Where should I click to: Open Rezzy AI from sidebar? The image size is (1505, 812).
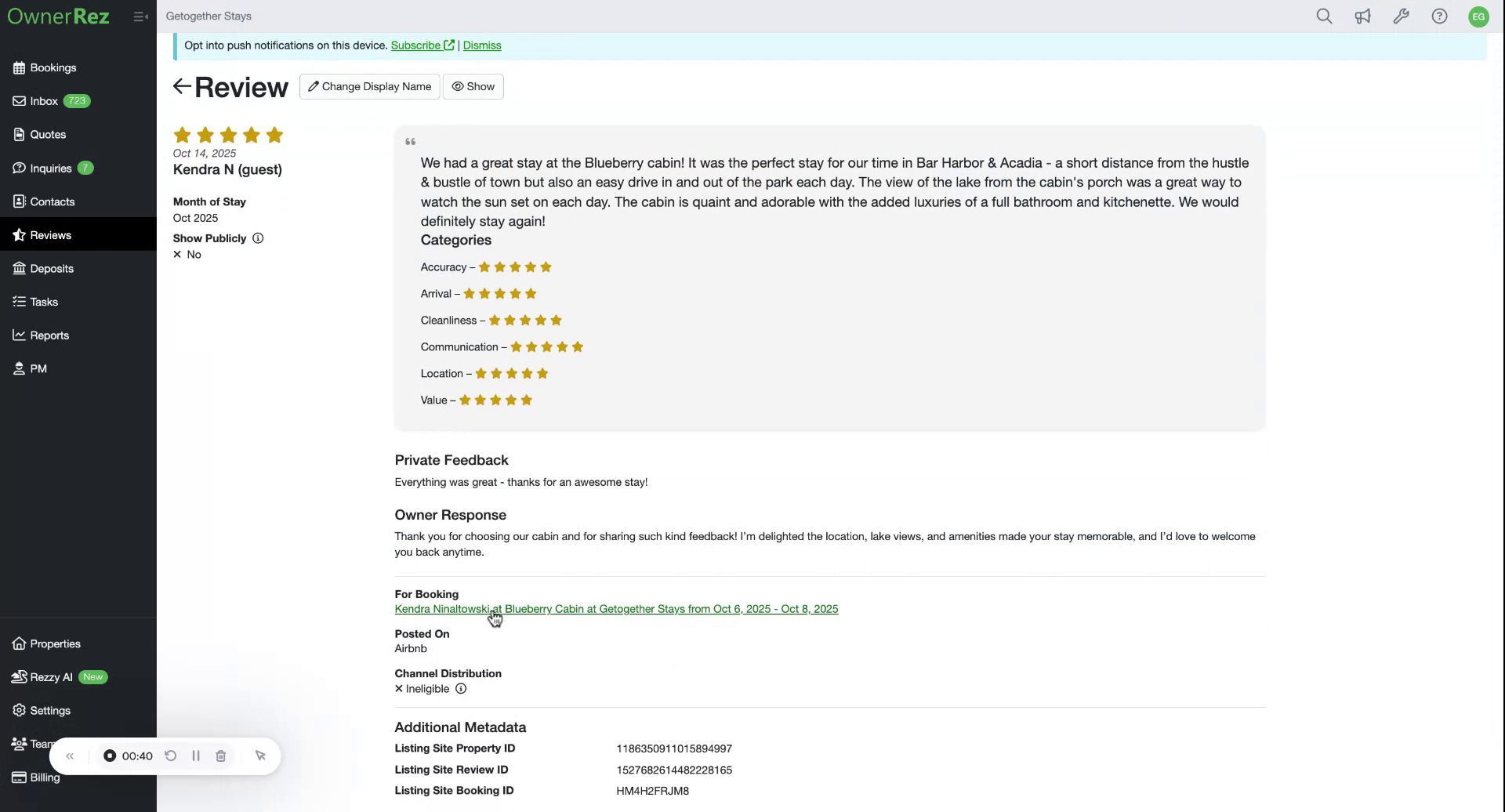(51, 677)
